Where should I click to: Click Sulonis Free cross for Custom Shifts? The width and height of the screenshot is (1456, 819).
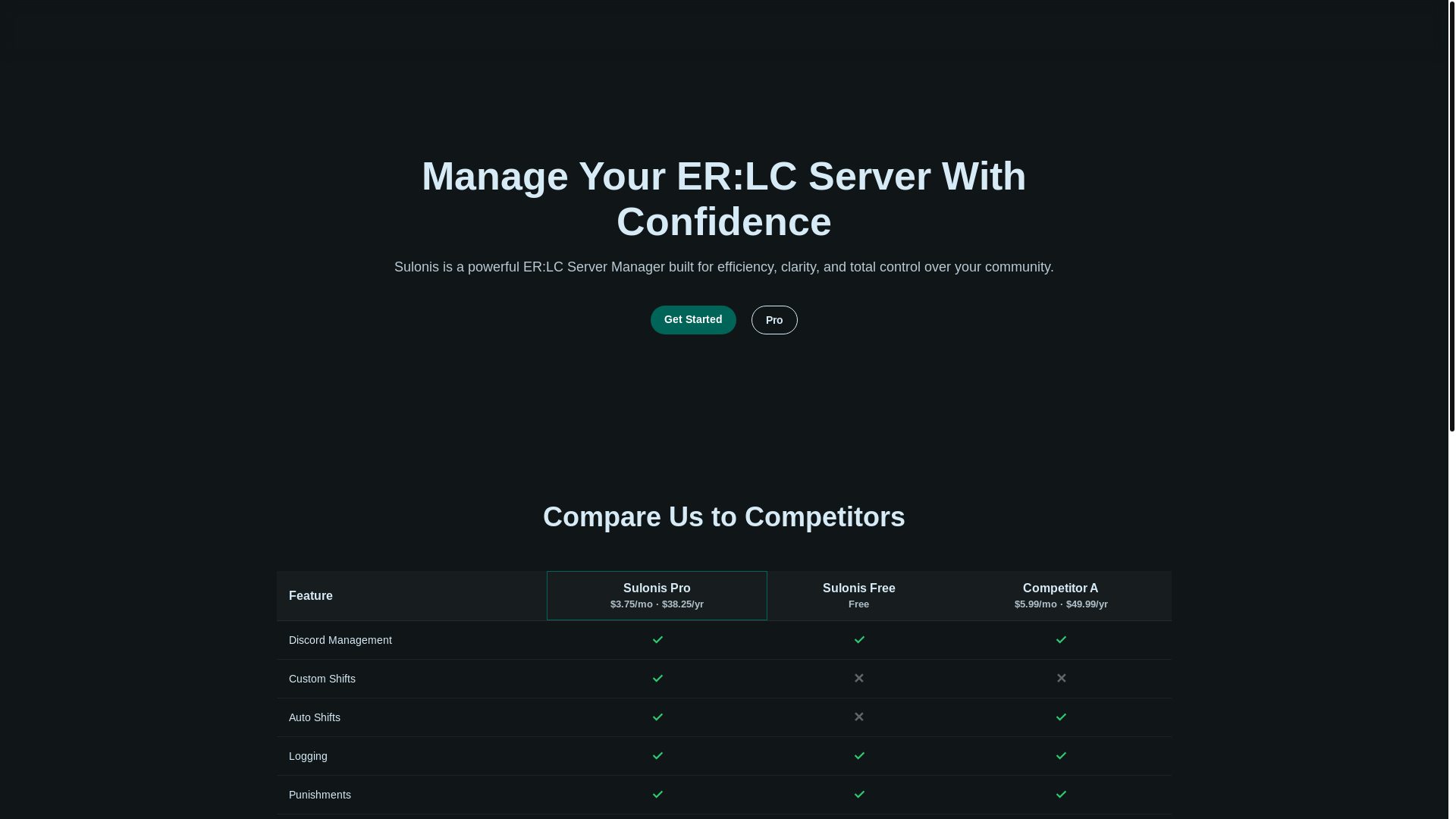pyautogui.click(x=859, y=678)
